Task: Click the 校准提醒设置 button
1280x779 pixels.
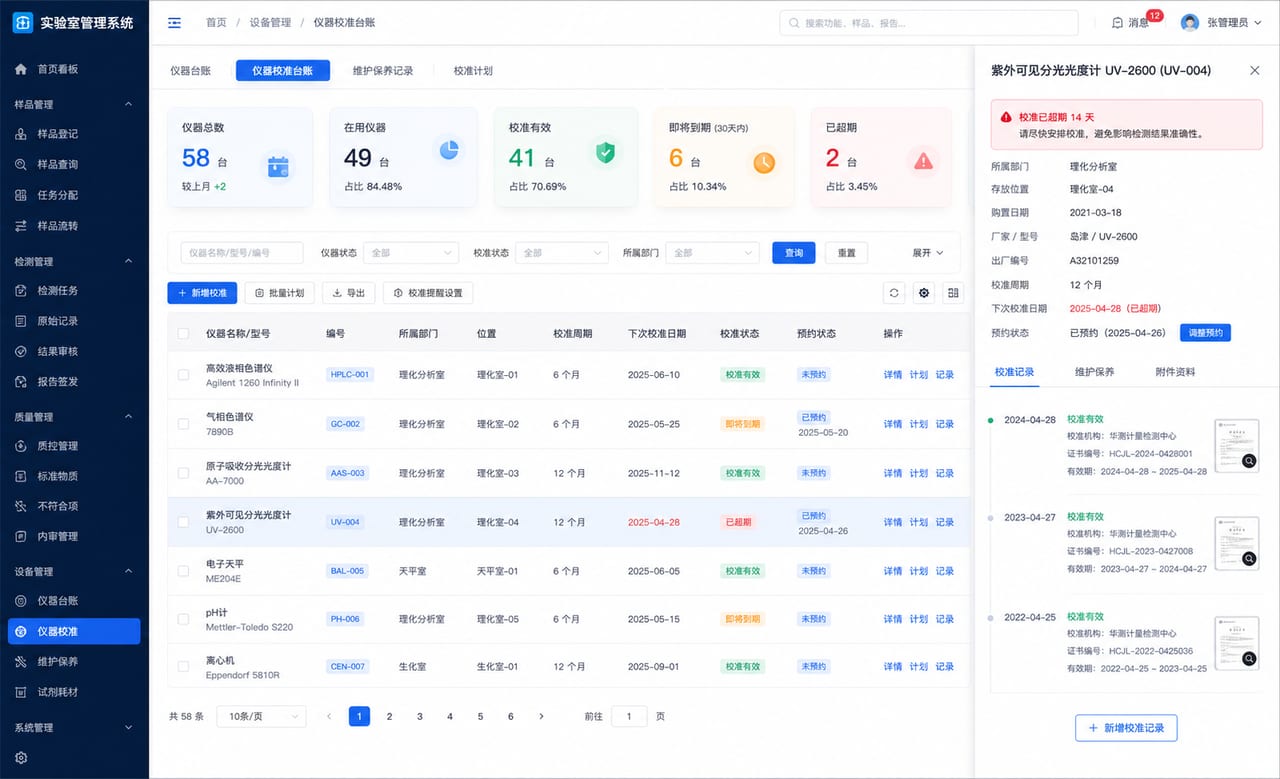Action: [x=428, y=293]
